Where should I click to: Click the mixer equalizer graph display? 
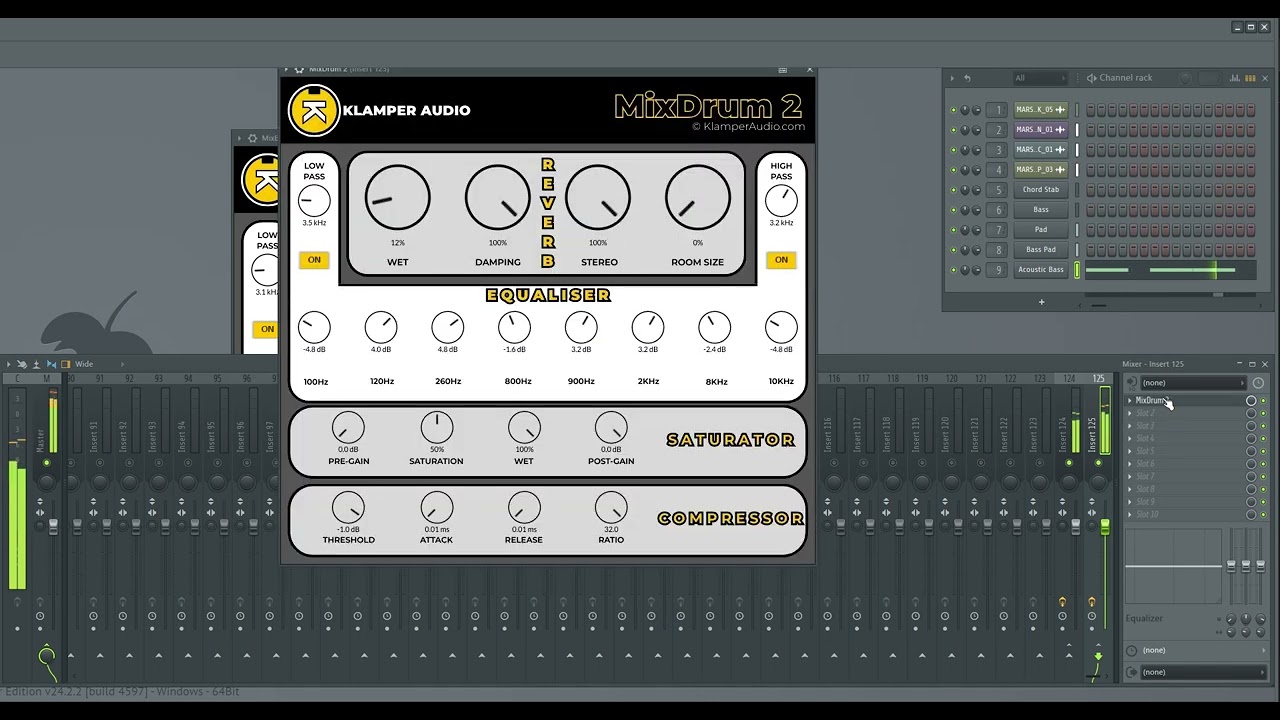tap(1174, 567)
